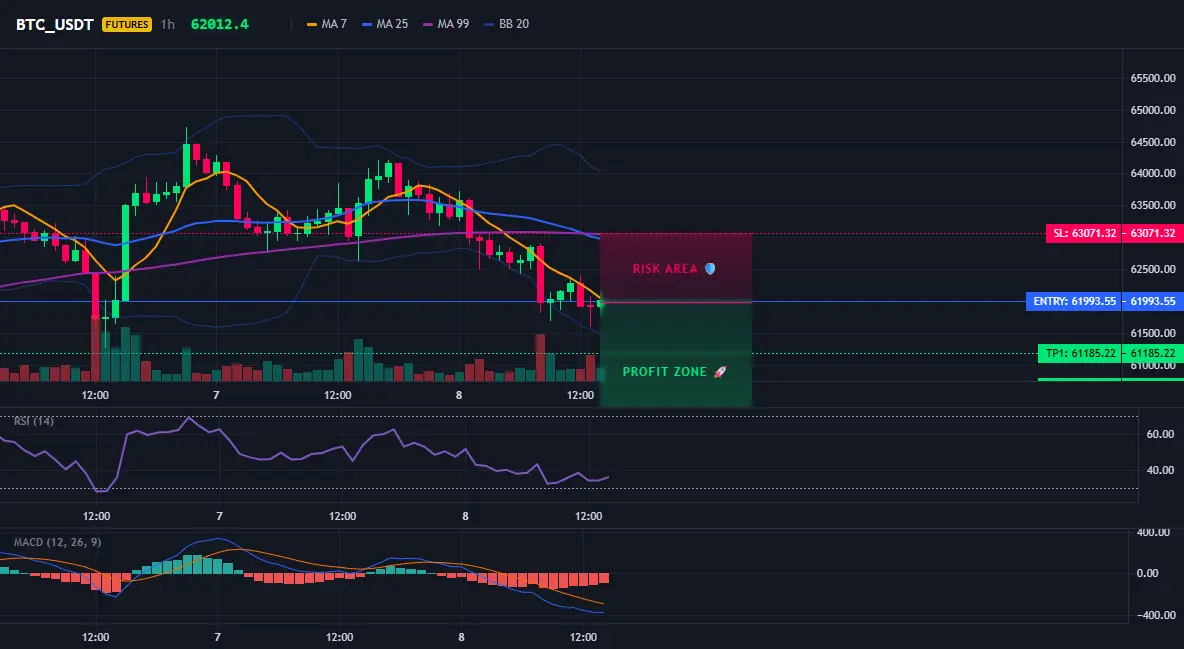1184x649 pixels.
Task: Click the RSI panel's date 7 time label
Action: point(219,516)
